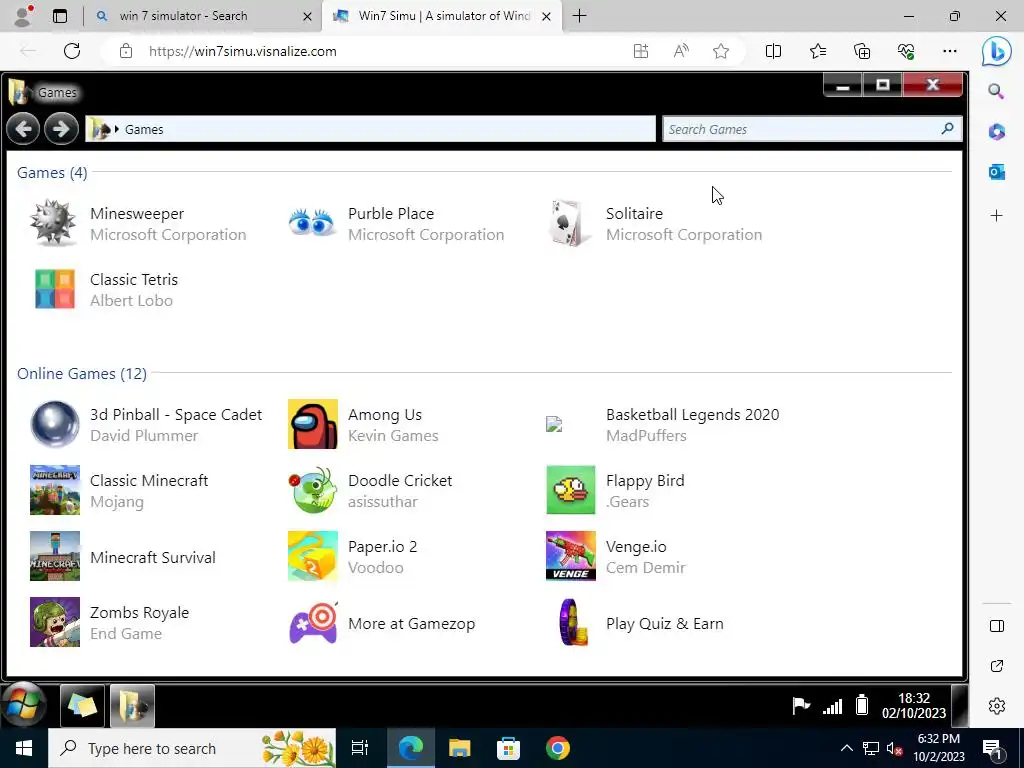The height and width of the screenshot is (768, 1024).
Task: Open the Win7 simulator Start orb
Action: click(x=24, y=705)
